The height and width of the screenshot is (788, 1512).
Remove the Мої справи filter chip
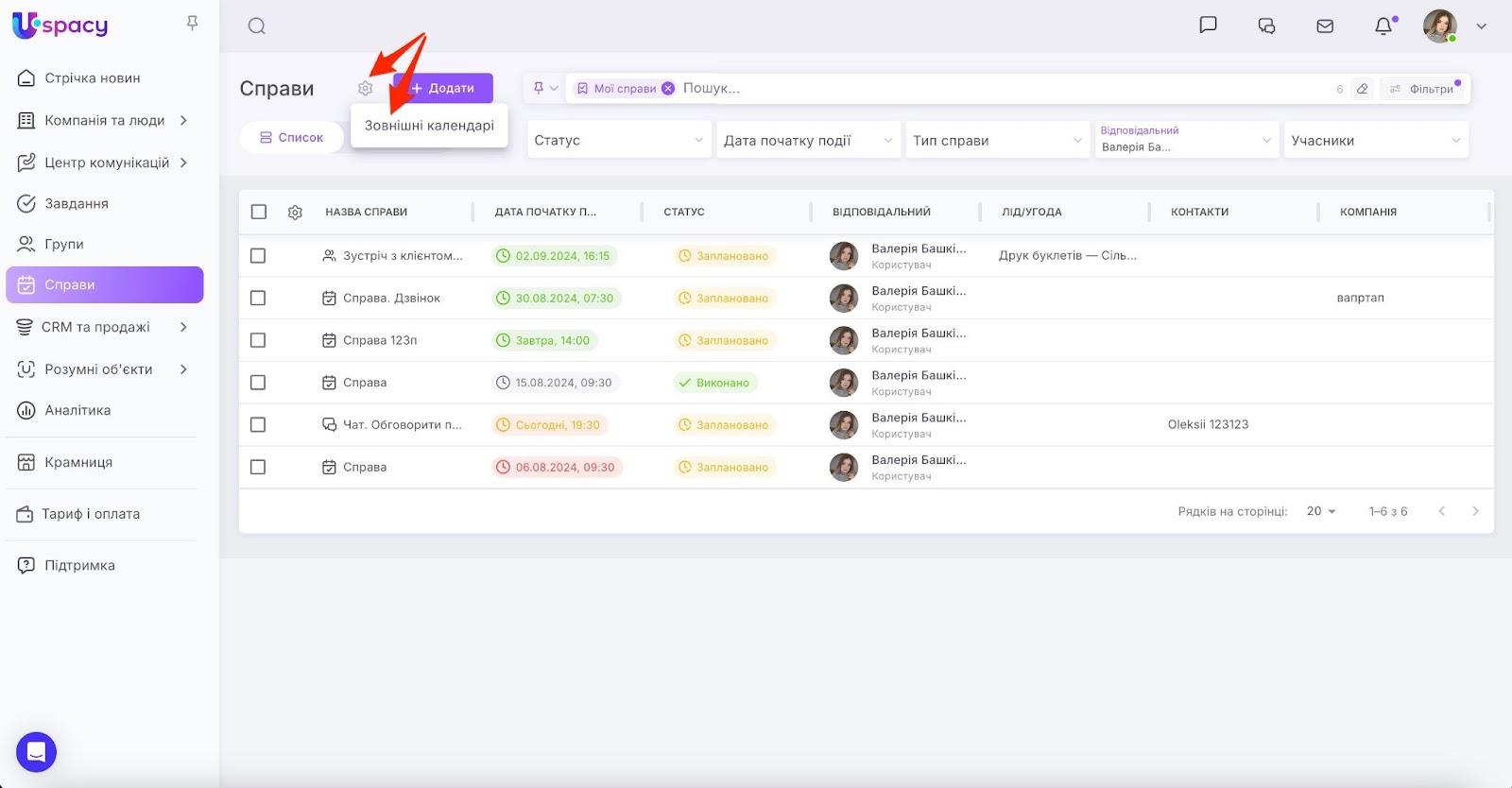coord(668,89)
